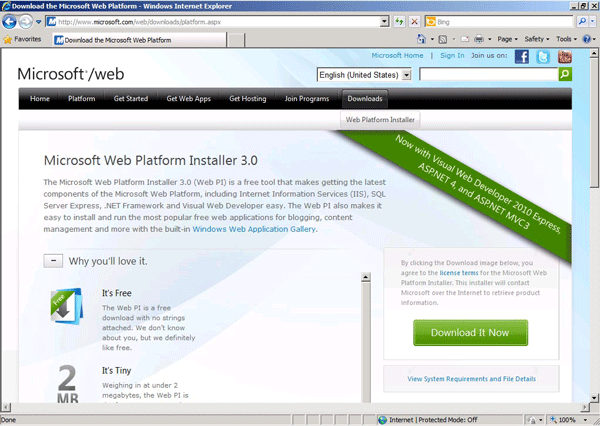Select the Get Hosting nav item
The image size is (600, 426).
click(x=248, y=99)
